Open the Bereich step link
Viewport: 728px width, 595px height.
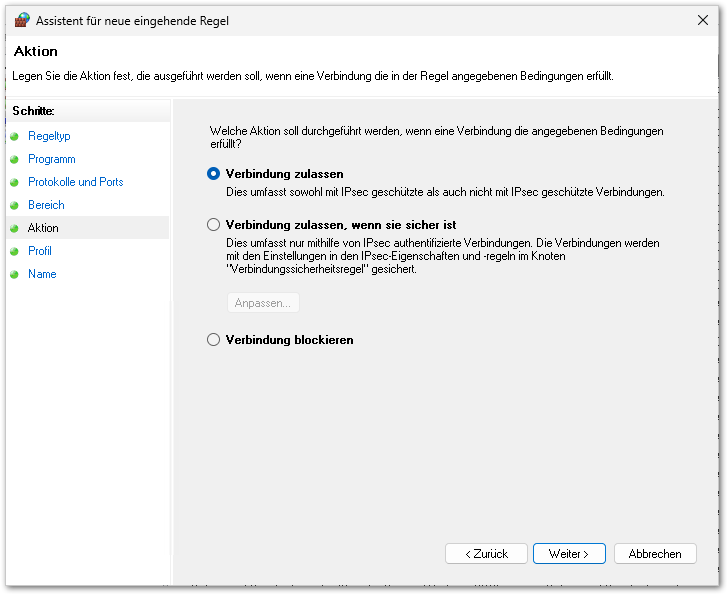(x=46, y=205)
